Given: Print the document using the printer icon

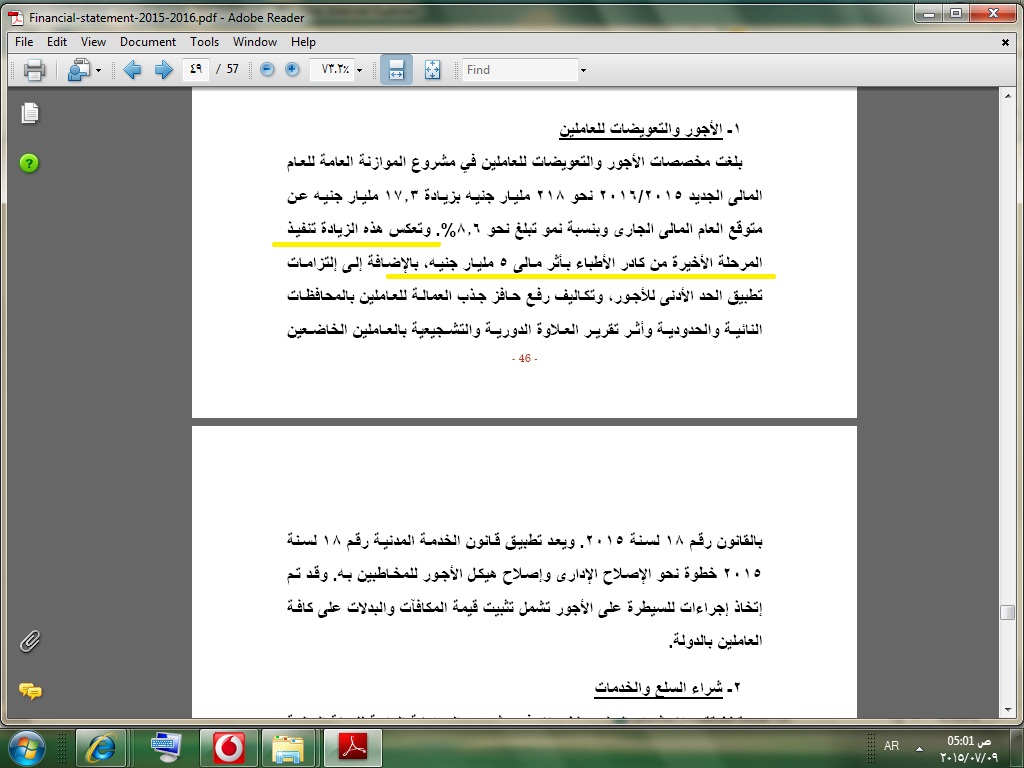Looking at the screenshot, I should [x=34, y=69].
